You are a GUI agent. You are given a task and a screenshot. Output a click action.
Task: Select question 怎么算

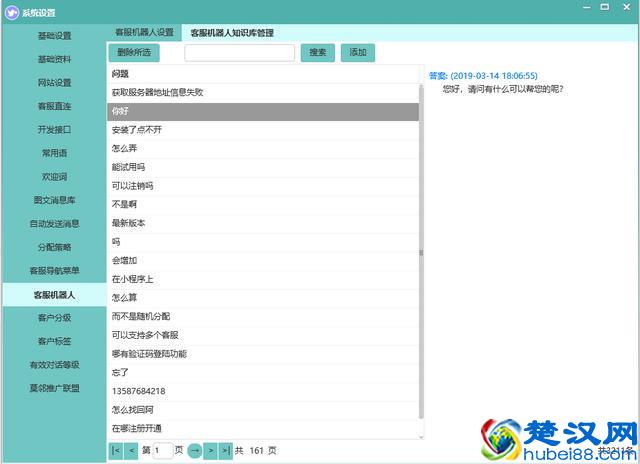[263, 298]
